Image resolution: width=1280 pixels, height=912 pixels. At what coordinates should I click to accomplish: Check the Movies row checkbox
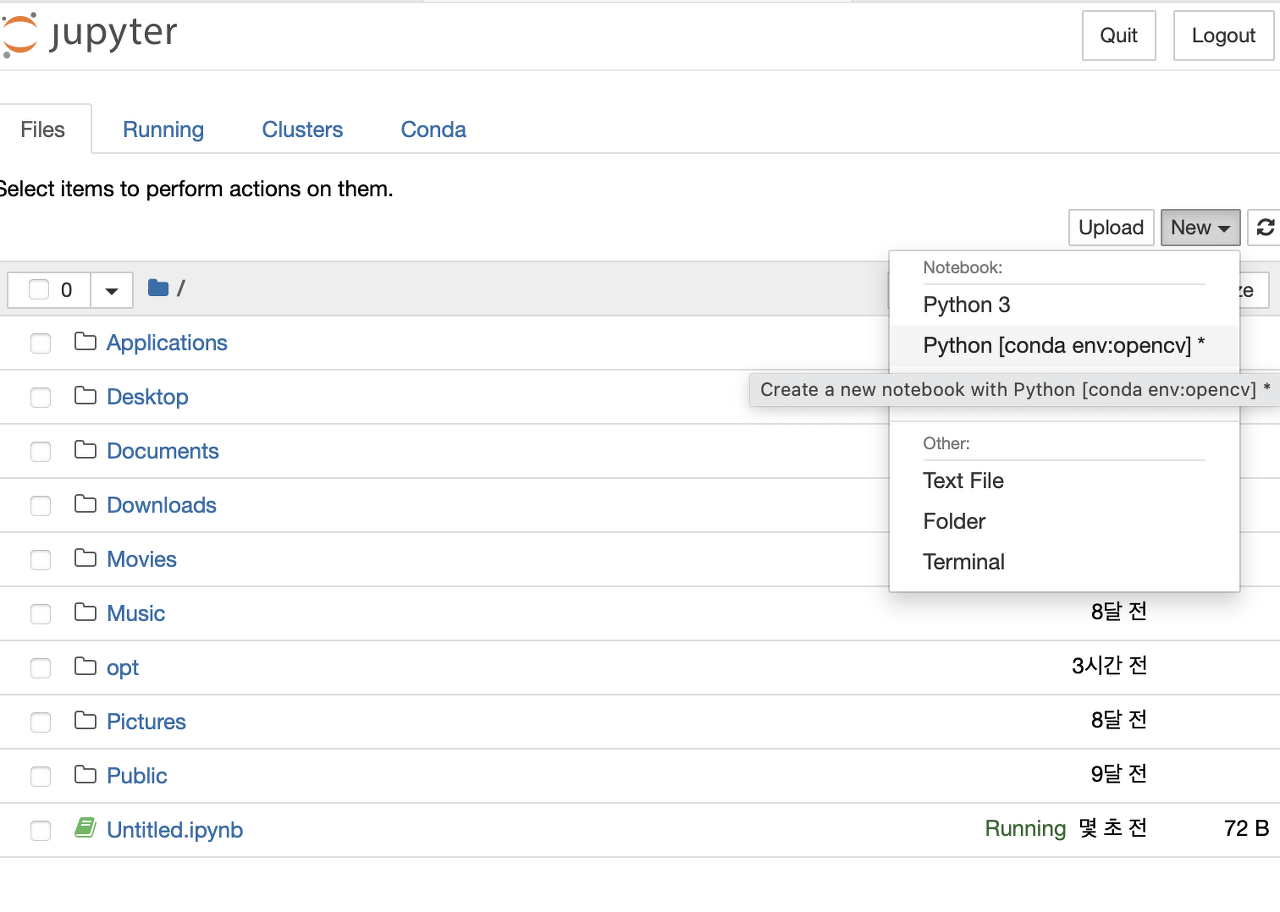(40, 560)
